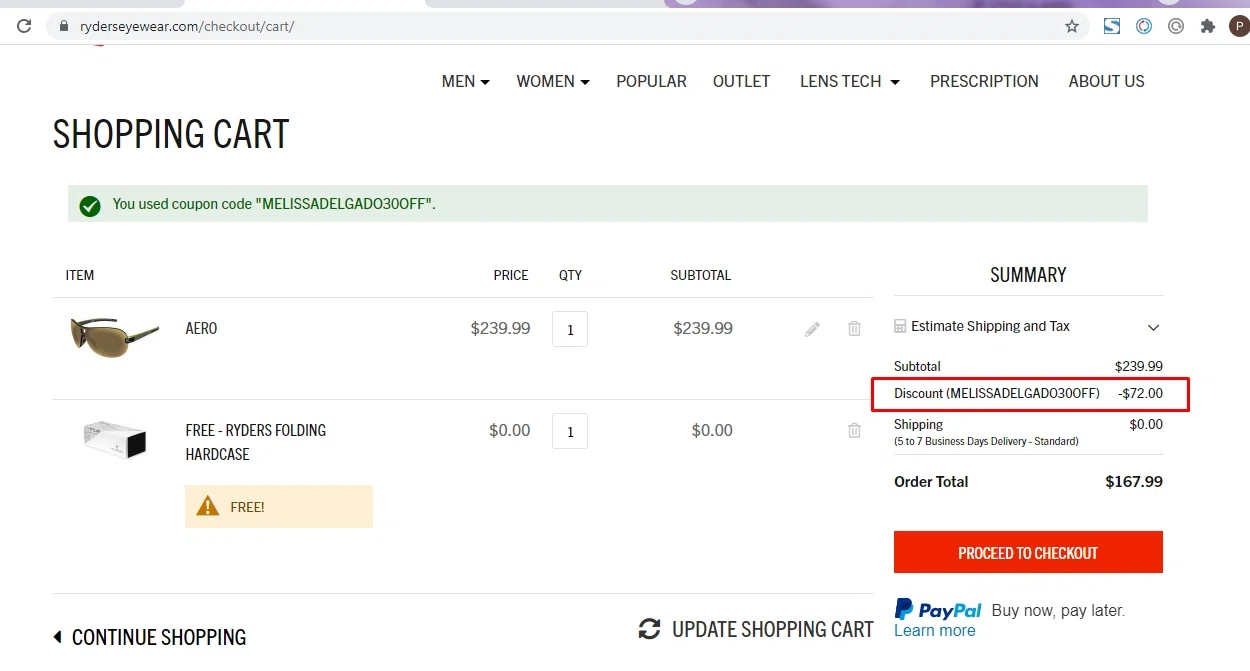Click the gray circular extension icon

click(1176, 26)
